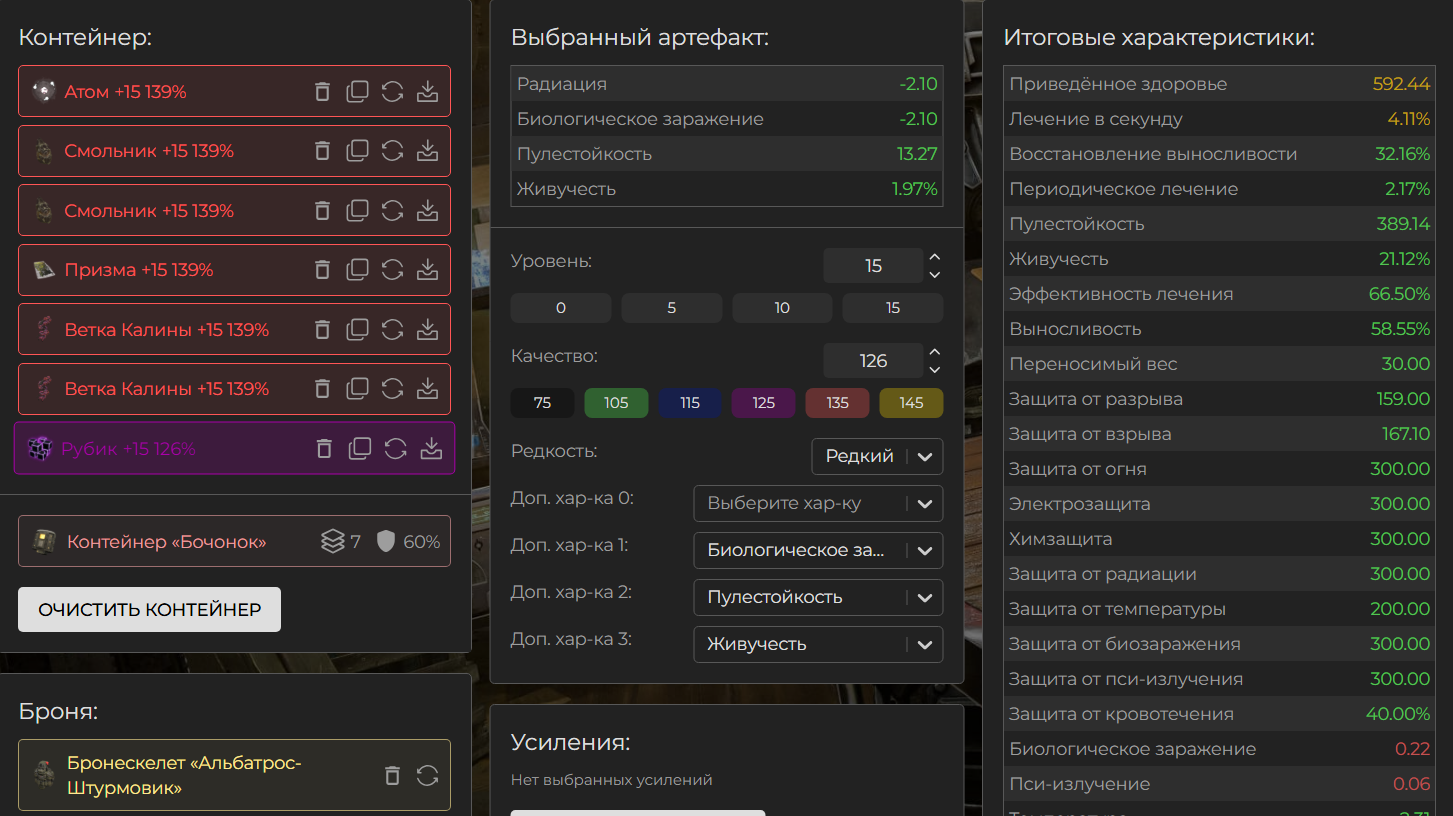This screenshot has height=816, width=1453.
Task: Click Лечение в секунду 4.11% row
Action: [1220, 119]
